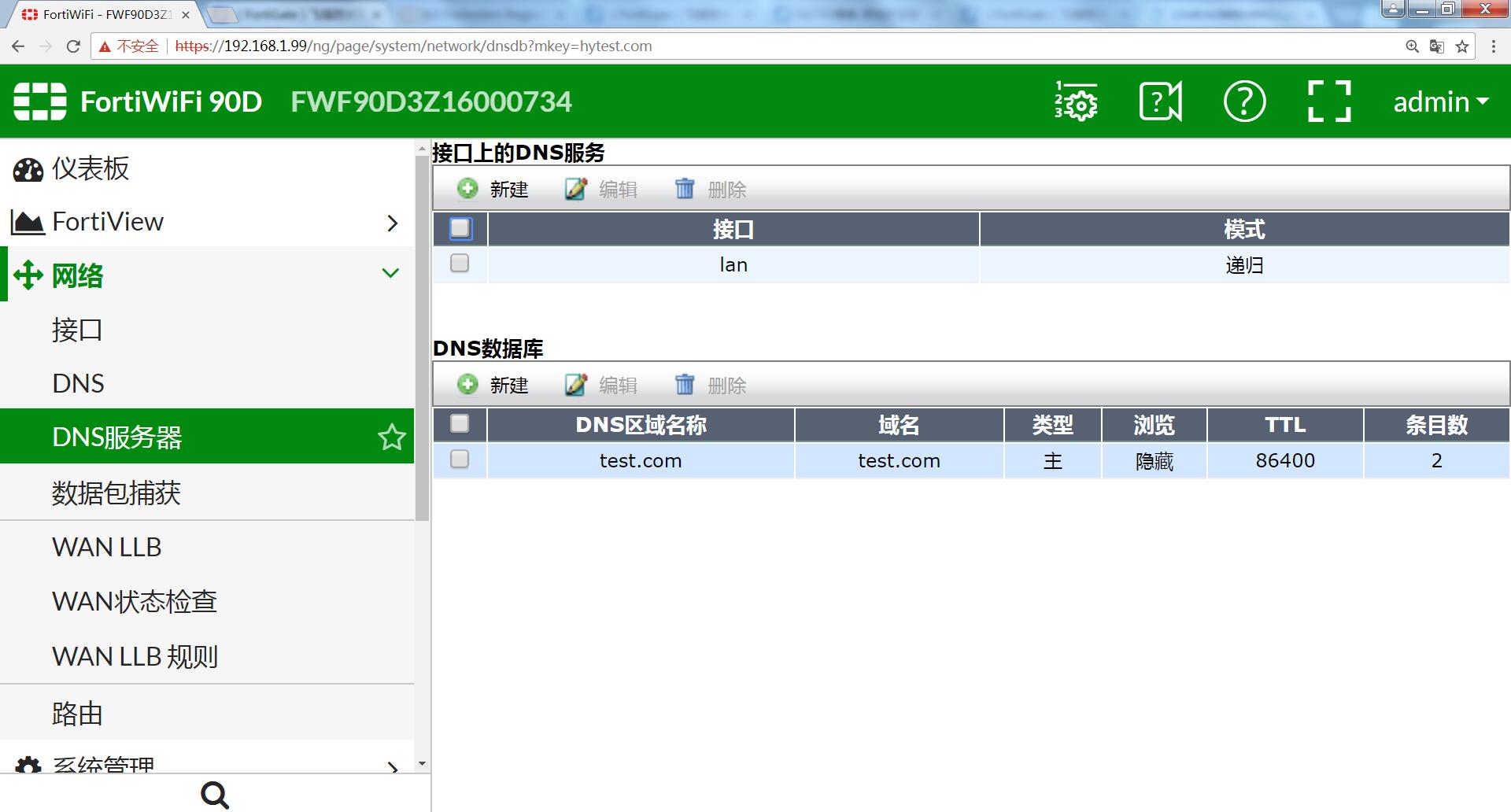Viewport: 1511px width, 812px height.
Task: Open the Chrome three-dot menu
Action: point(1494,46)
